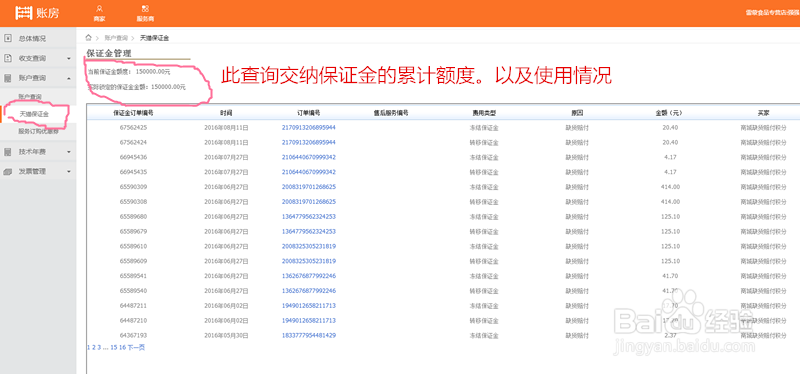This screenshot has height=374, width=800.
Task: Click the 保证金管理 page heading
Action: click(x=109, y=53)
